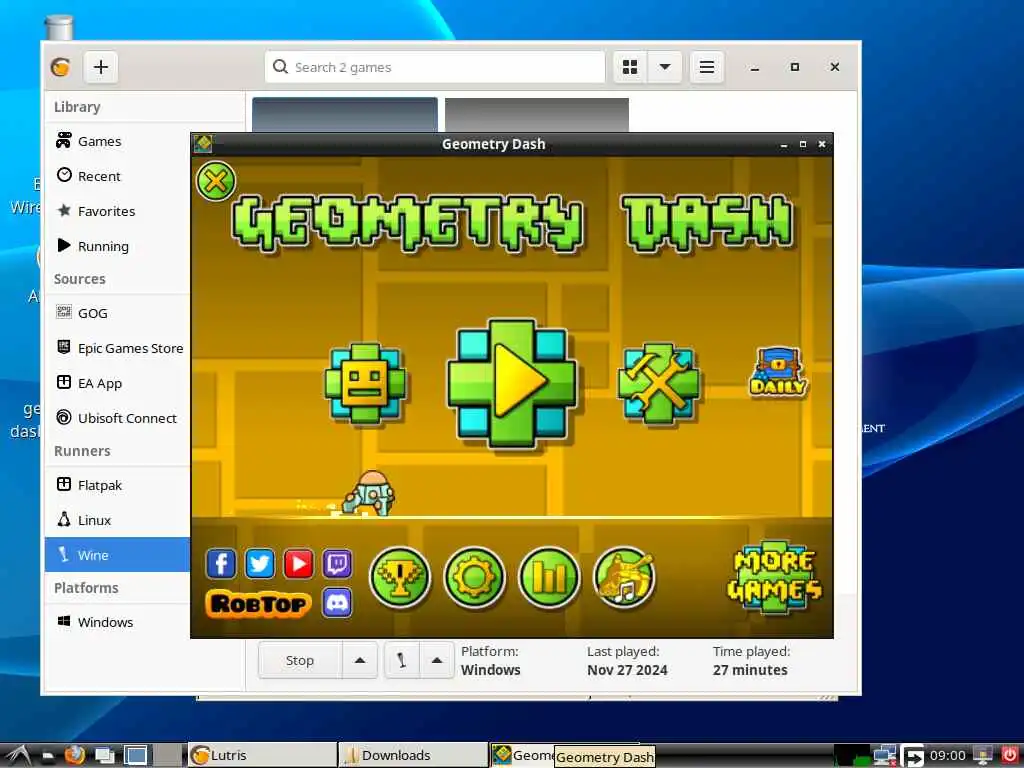Image resolution: width=1024 pixels, height=768 pixels.
Task: Start the big green play button
Action: pyautogui.click(x=511, y=383)
